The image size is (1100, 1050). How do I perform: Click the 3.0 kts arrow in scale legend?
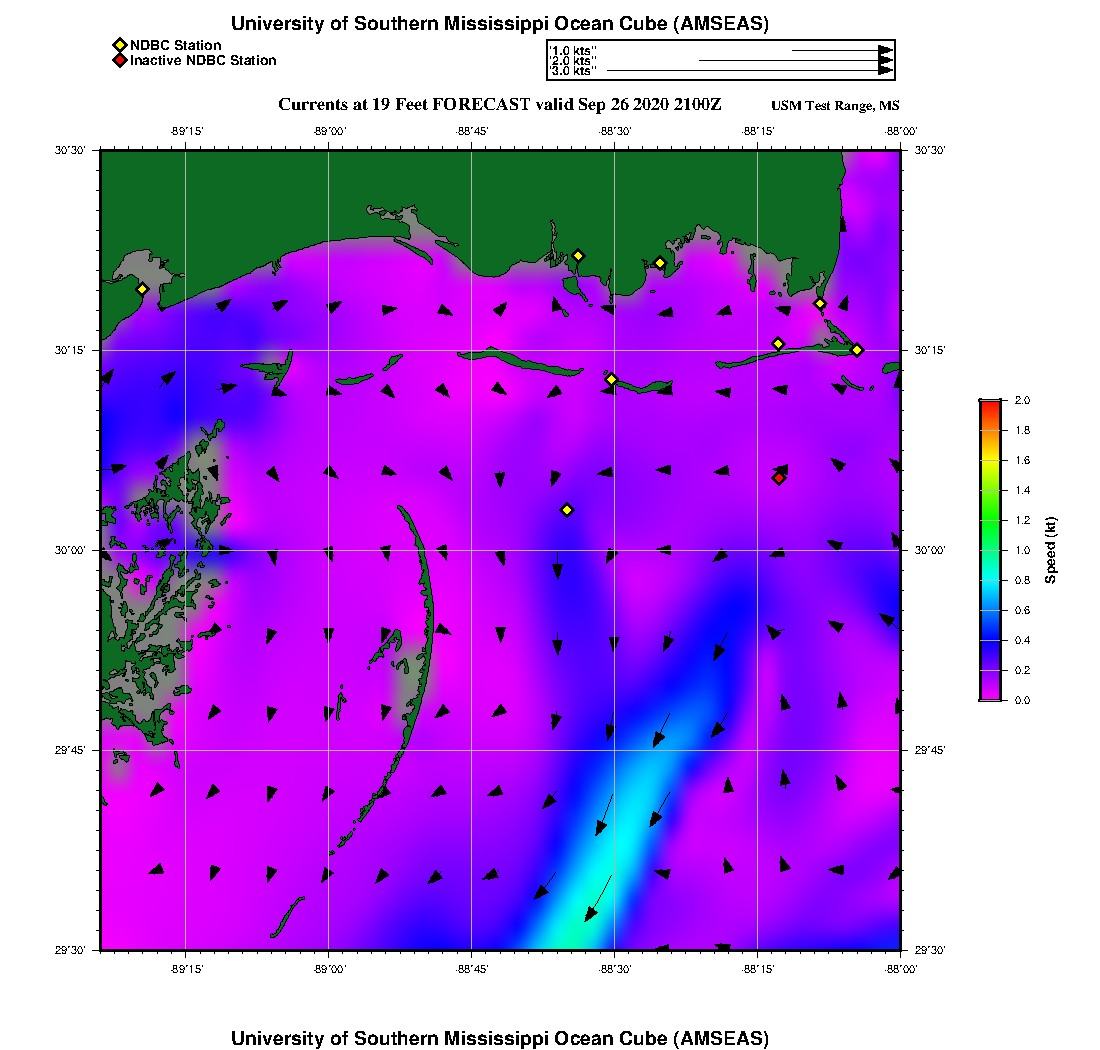[x=749, y=71]
